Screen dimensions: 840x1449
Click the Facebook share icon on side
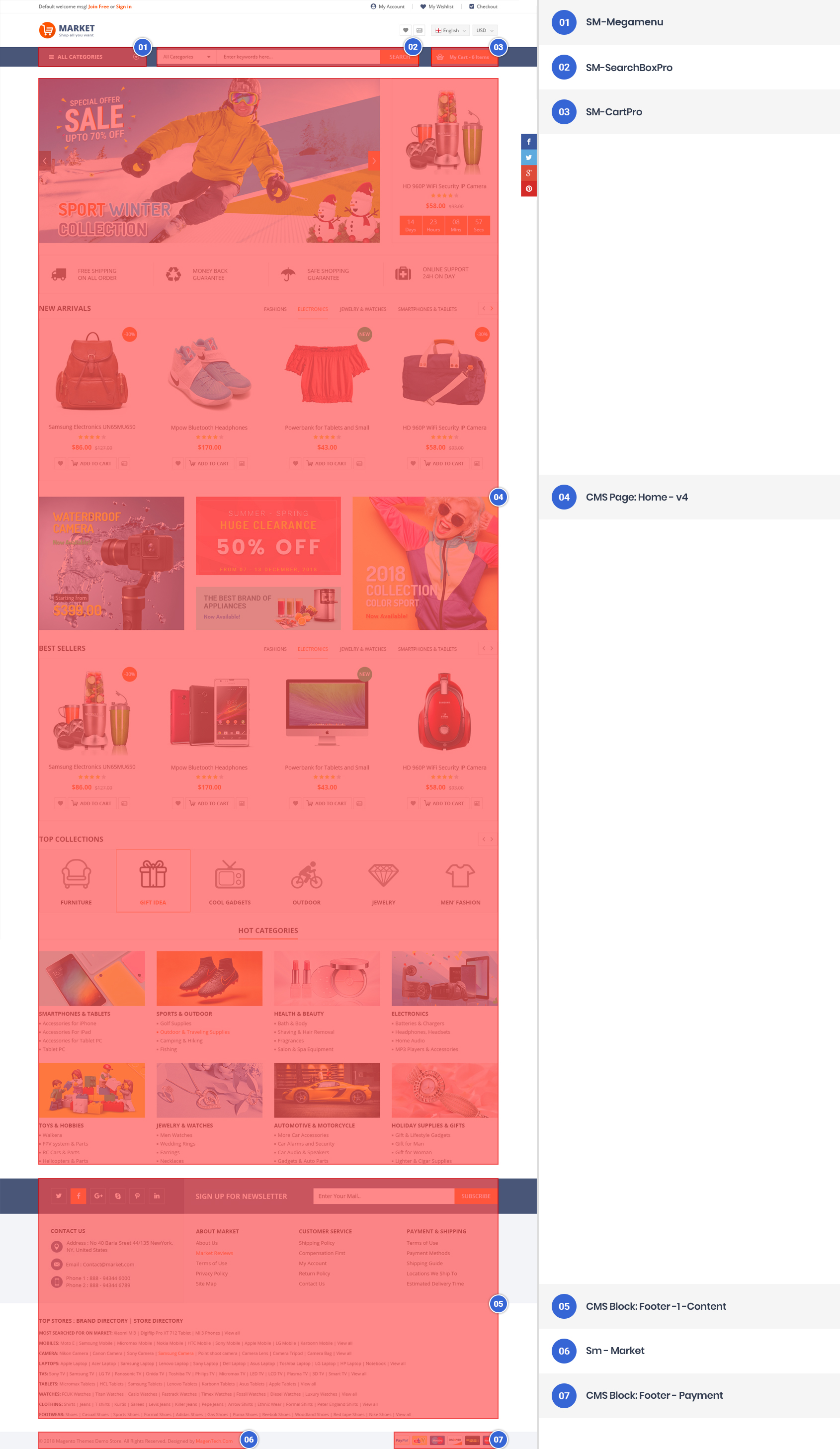coord(528,142)
